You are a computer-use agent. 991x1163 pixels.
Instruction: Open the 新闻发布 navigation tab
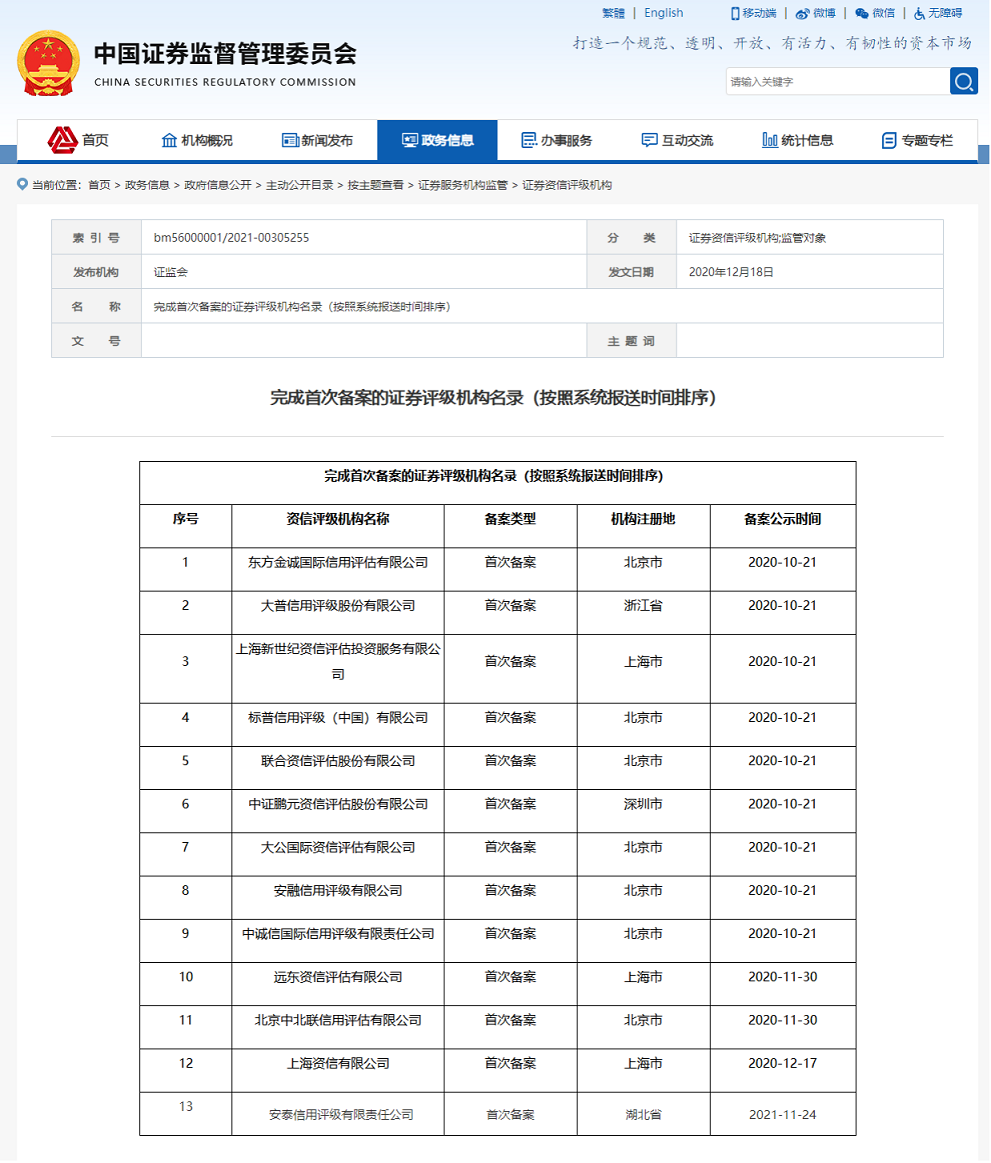coord(317,140)
